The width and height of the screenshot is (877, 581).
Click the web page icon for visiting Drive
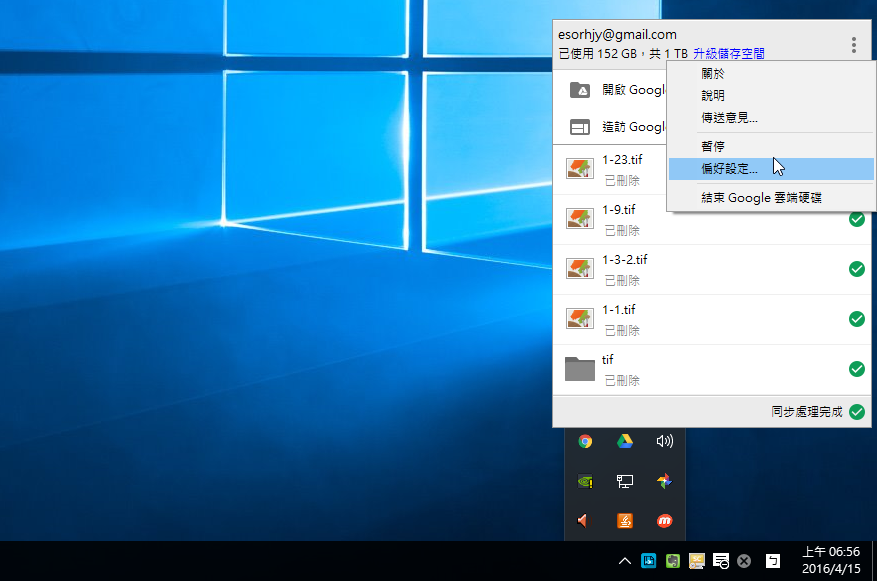579,127
